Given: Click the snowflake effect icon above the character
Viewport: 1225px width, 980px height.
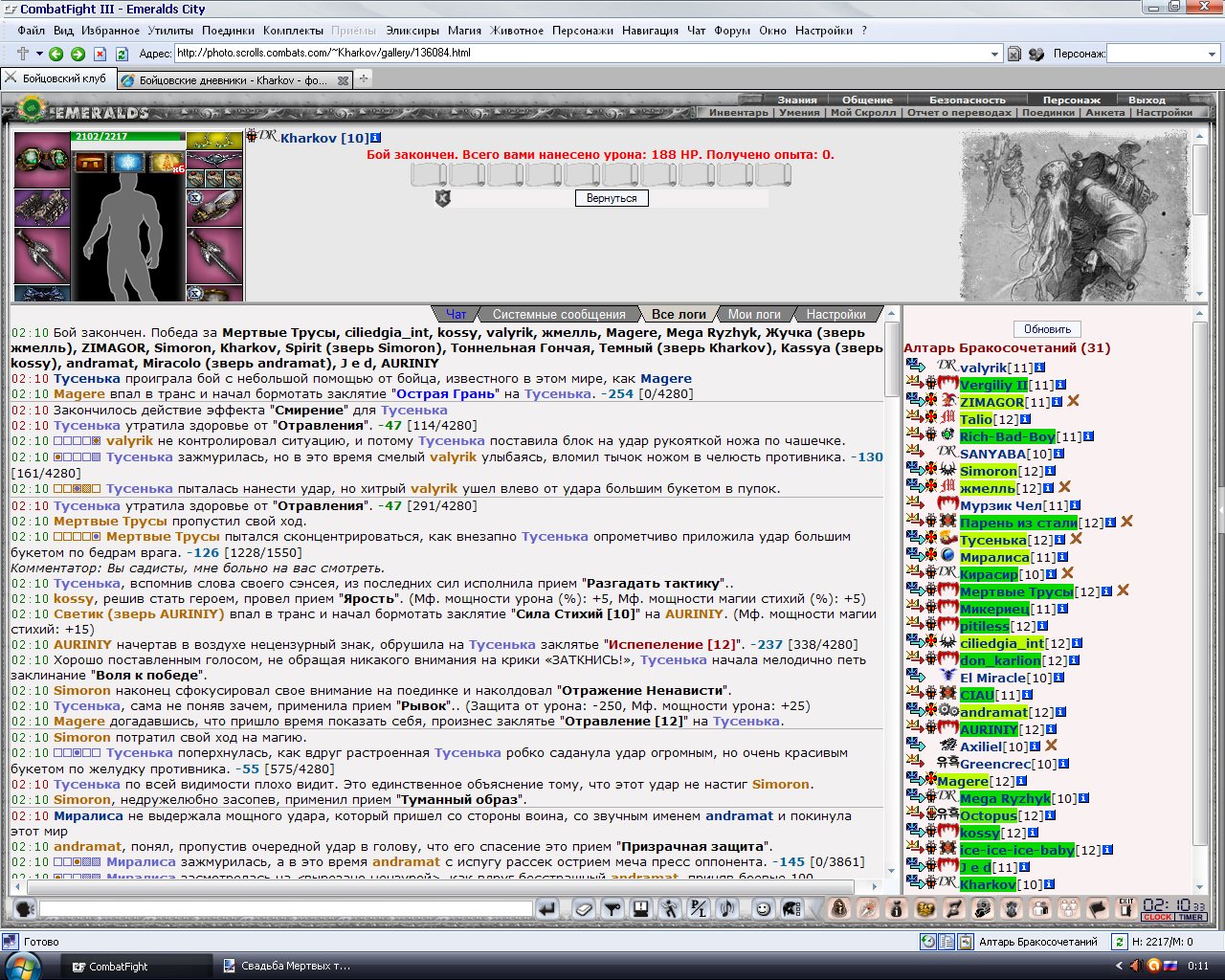Looking at the screenshot, I should pyautogui.click(x=127, y=163).
